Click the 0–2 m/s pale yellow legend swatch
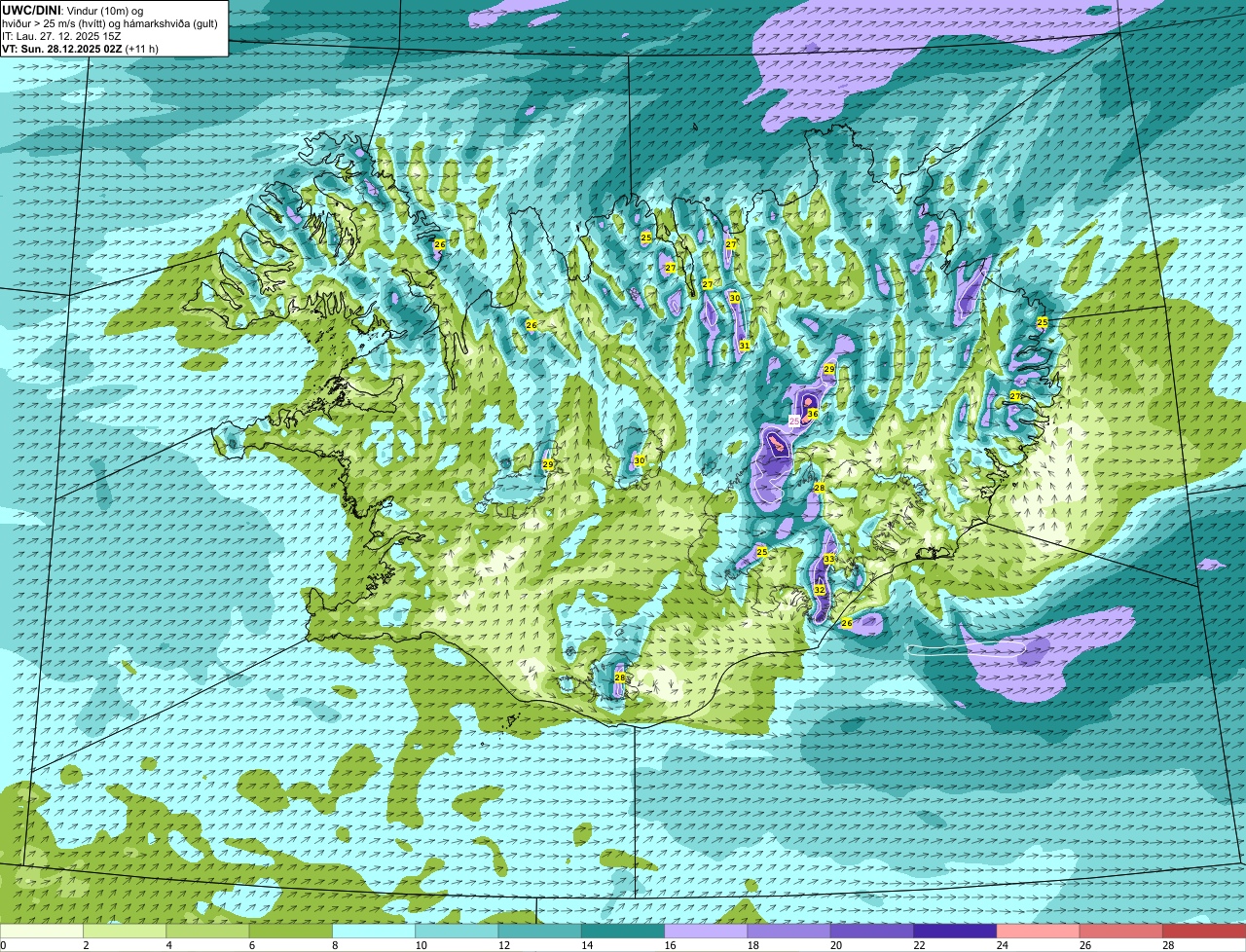The width and height of the screenshot is (1246, 952). 42,931
